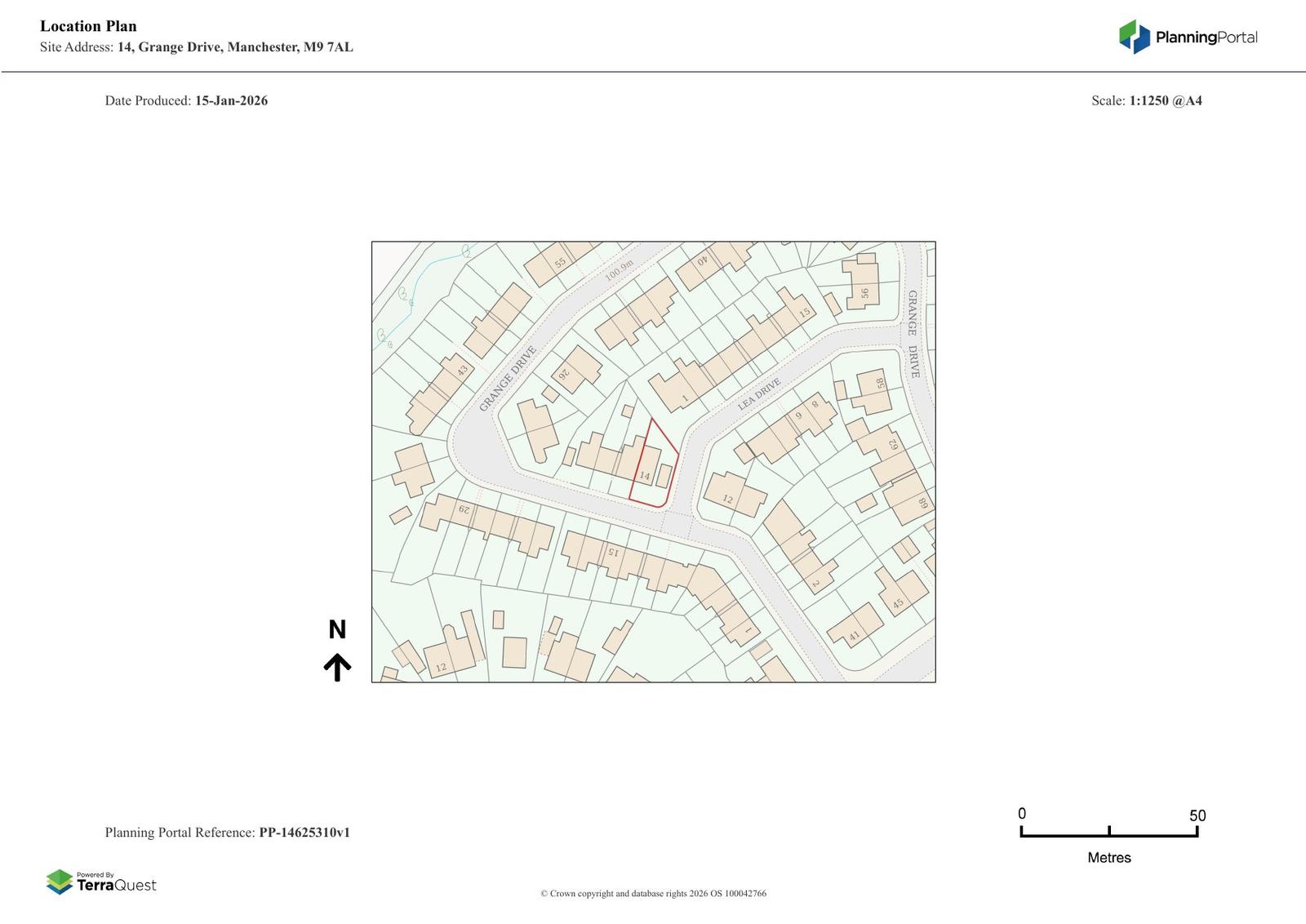Click the Planning Portal logo
This screenshot has height=924, width=1306.
pos(1188,37)
